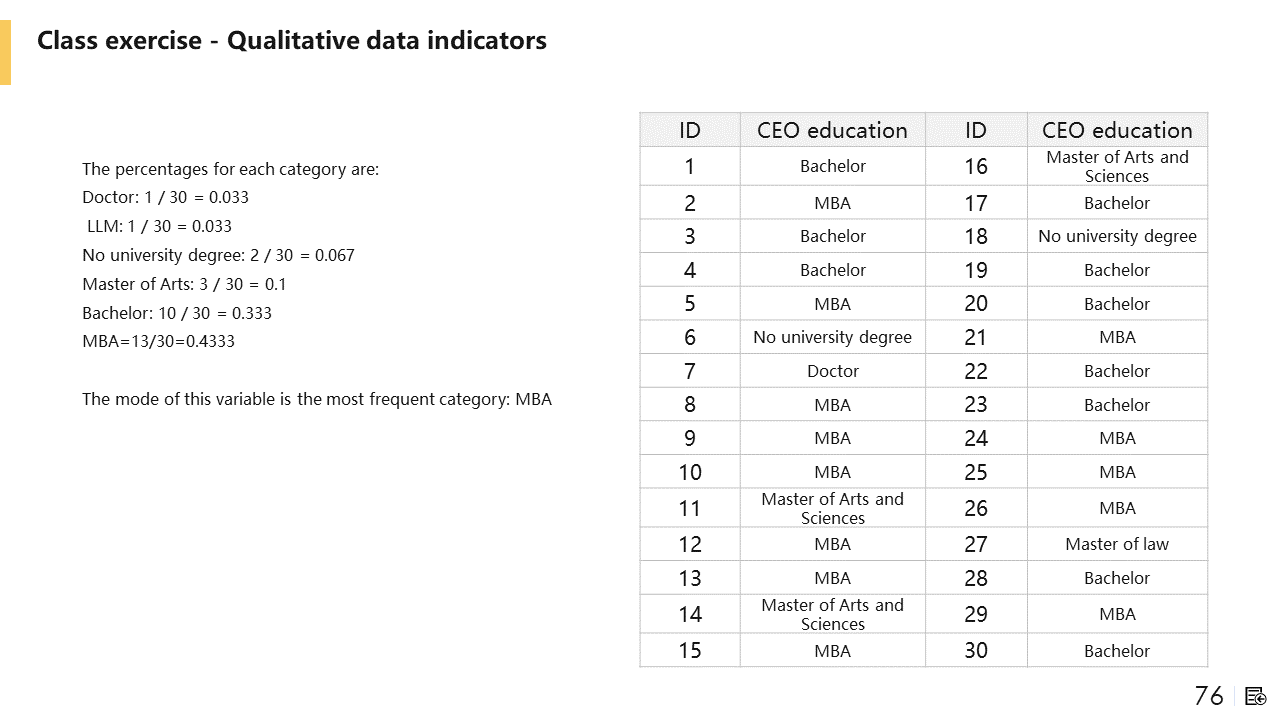This screenshot has width=1280, height=720.
Task: Click 'The percentages for each category are:' text
Action: [x=230, y=169]
